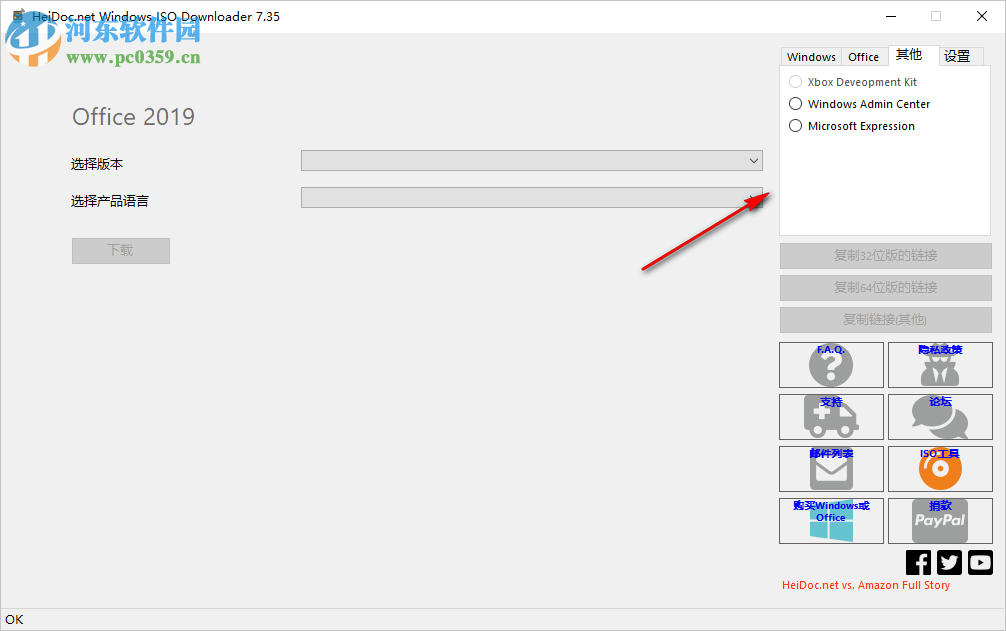
Task: Click the 选择版本 label
Action: tap(97, 164)
